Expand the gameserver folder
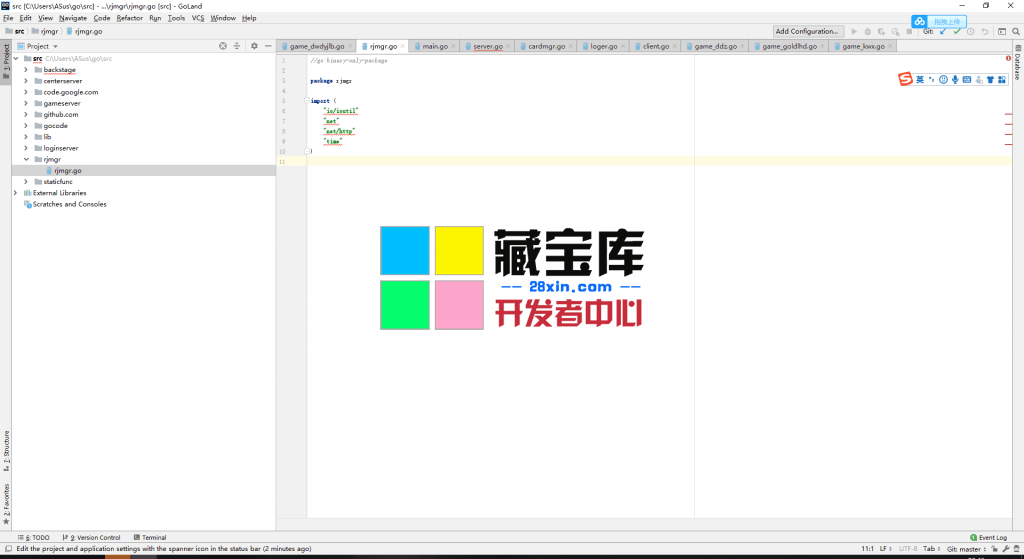1024x559 pixels. (x=25, y=103)
